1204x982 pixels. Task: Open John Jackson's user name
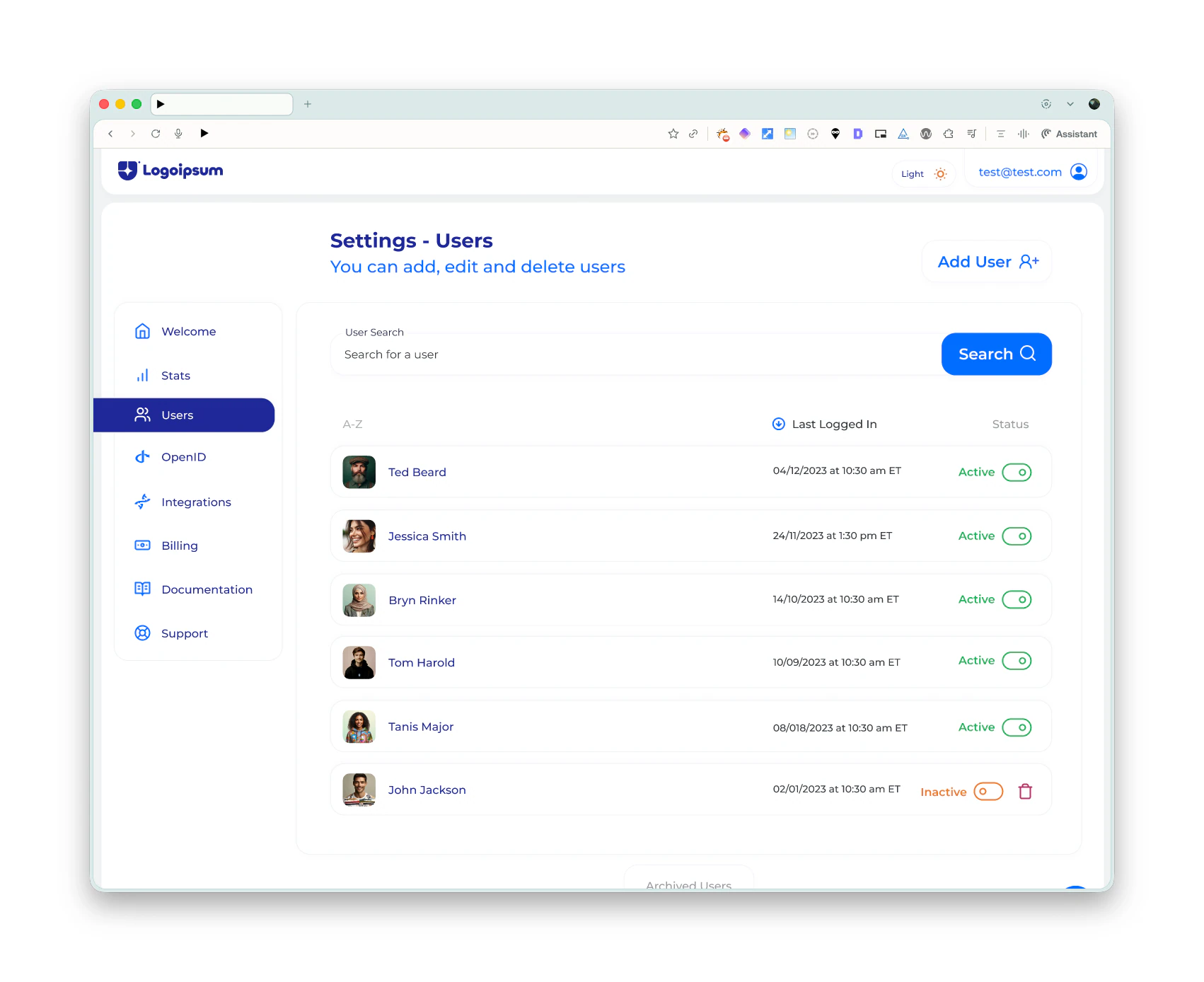click(x=427, y=790)
